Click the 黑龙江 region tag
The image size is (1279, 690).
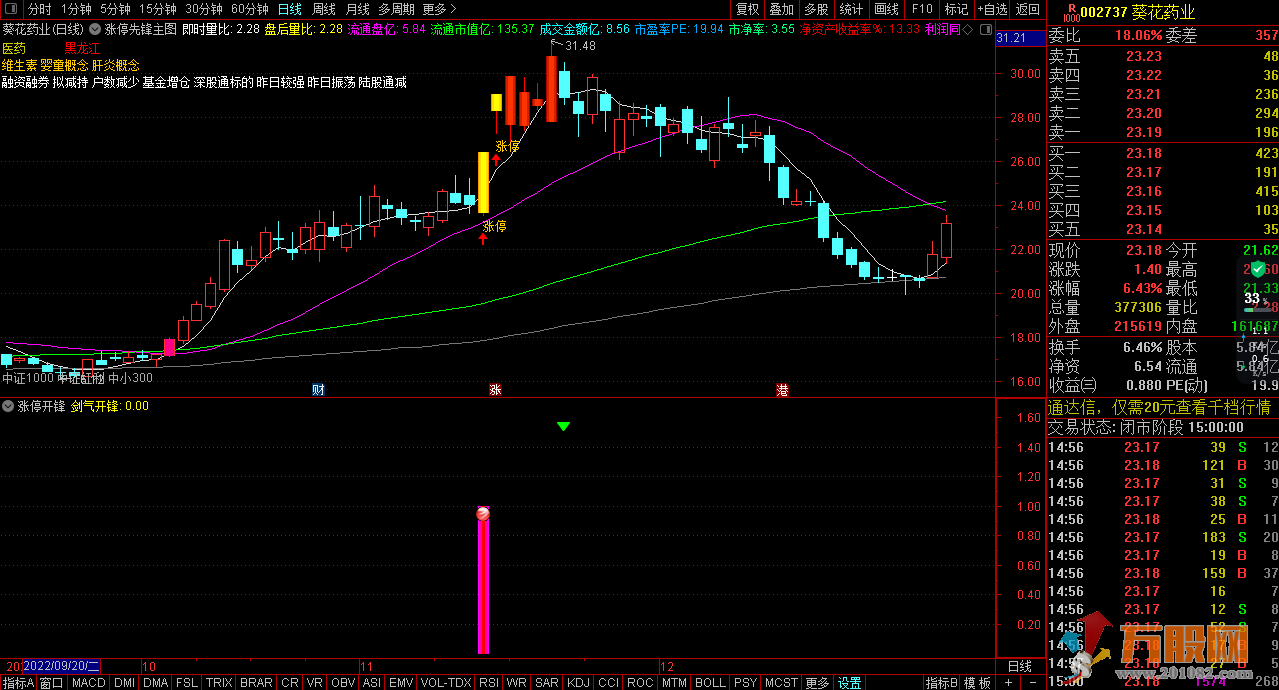pyautogui.click(x=83, y=47)
